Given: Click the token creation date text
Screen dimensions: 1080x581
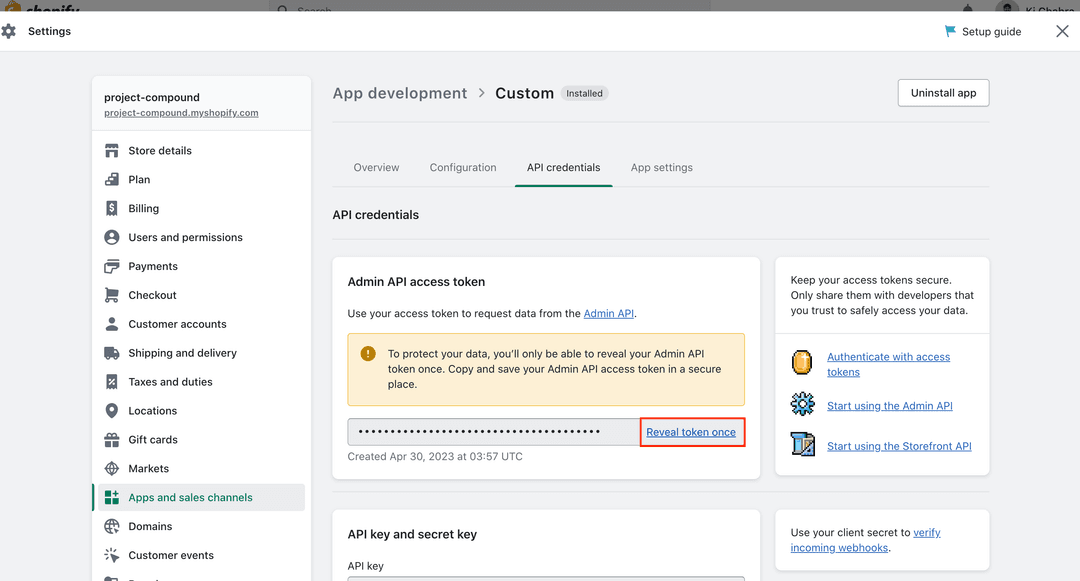Looking at the screenshot, I should coord(435,456).
